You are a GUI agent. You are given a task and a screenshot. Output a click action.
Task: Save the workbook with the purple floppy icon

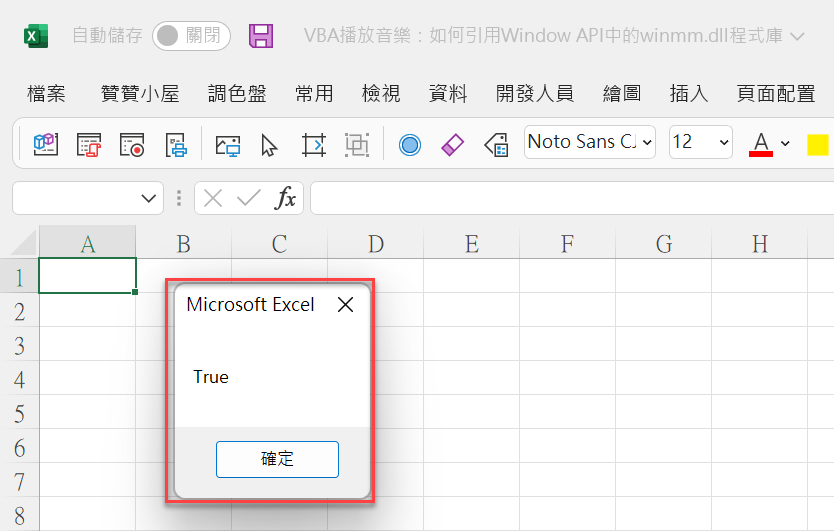(x=261, y=36)
